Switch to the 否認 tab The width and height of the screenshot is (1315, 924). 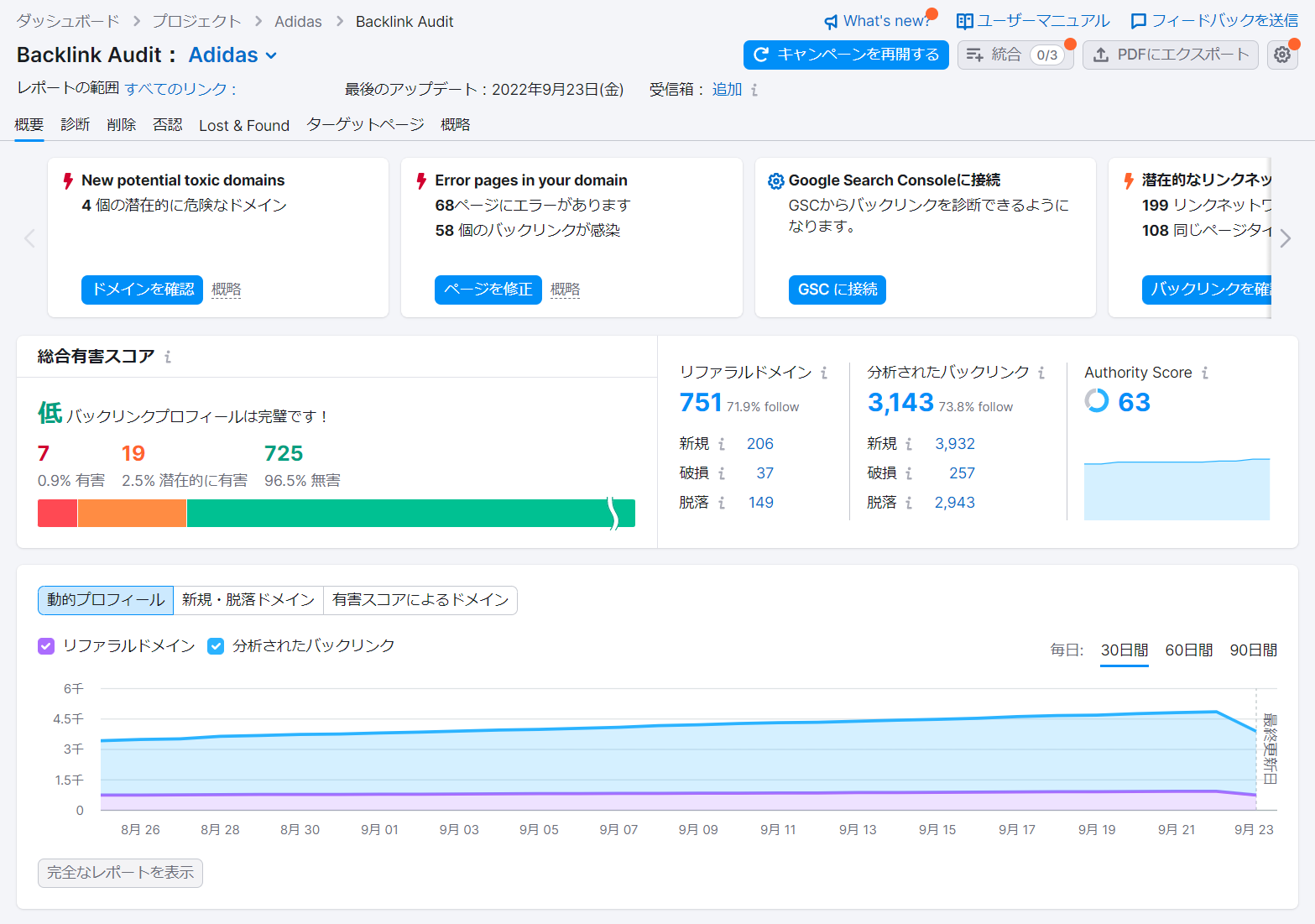coord(168,125)
